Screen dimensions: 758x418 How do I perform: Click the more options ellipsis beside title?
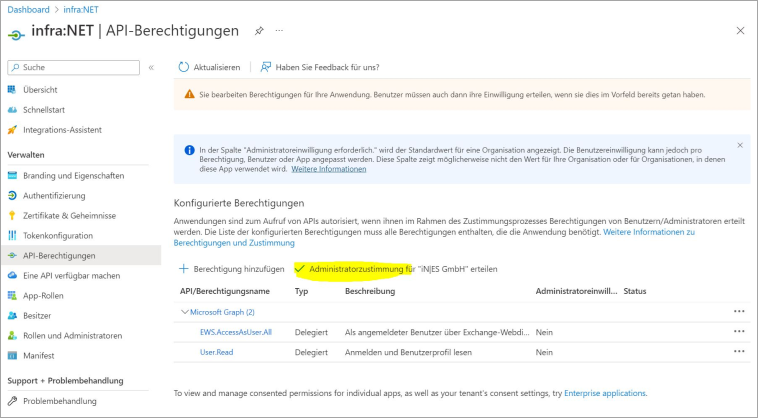280,31
